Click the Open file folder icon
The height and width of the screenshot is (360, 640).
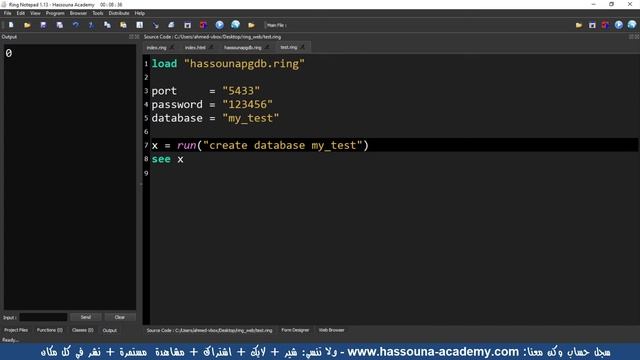27,25
